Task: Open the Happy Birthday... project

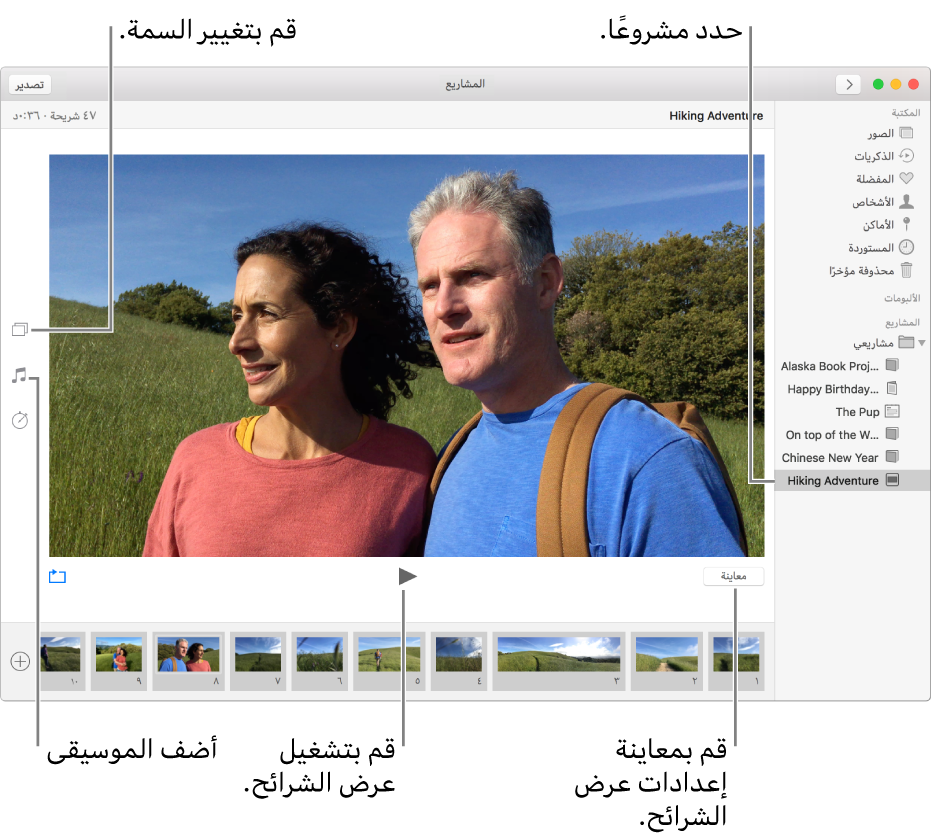Action: tap(843, 389)
